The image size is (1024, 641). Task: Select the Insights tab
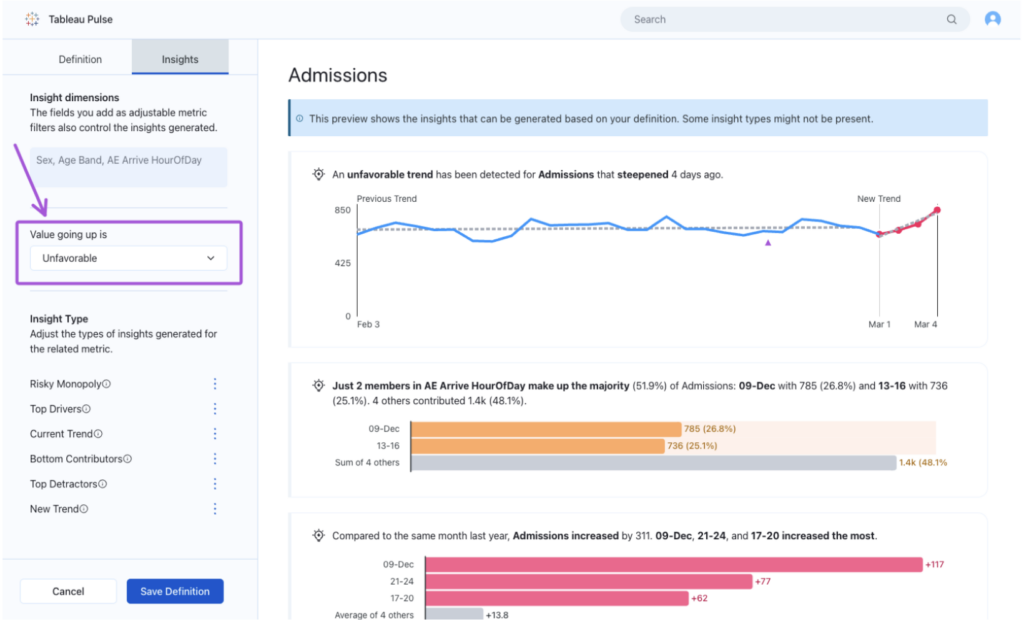click(x=180, y=58)
